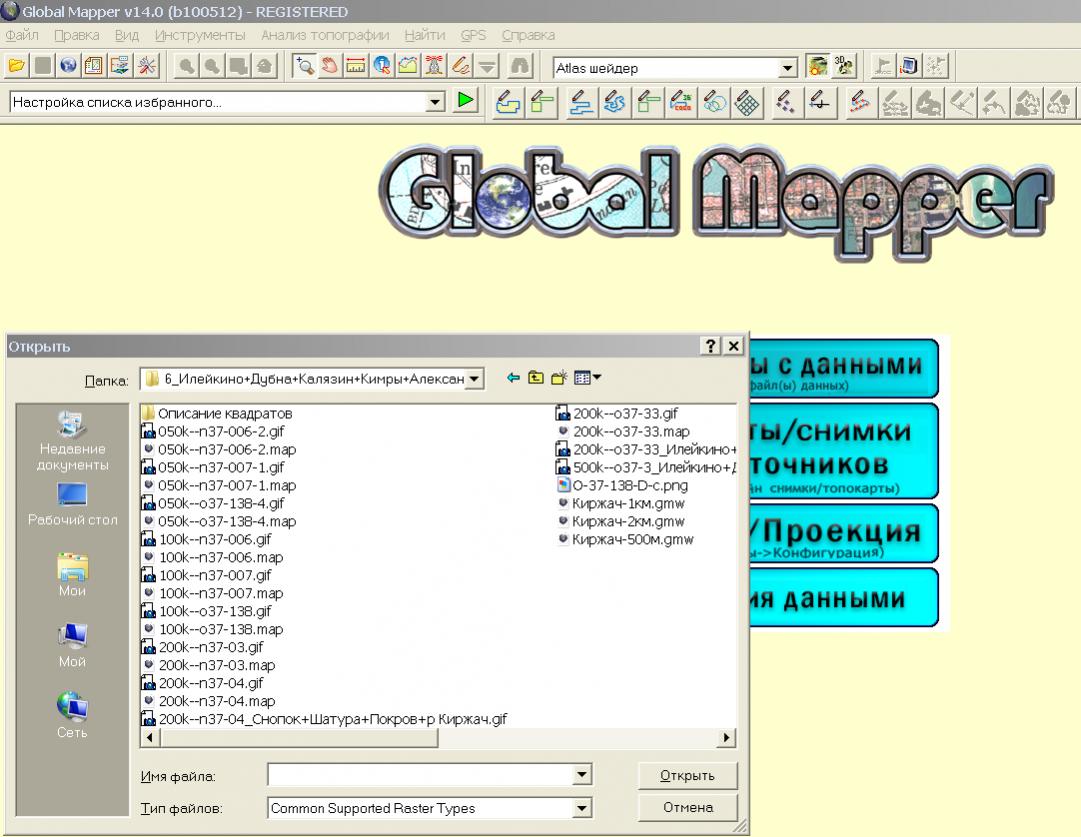Choose the Feature Info tool

point(382,67)
